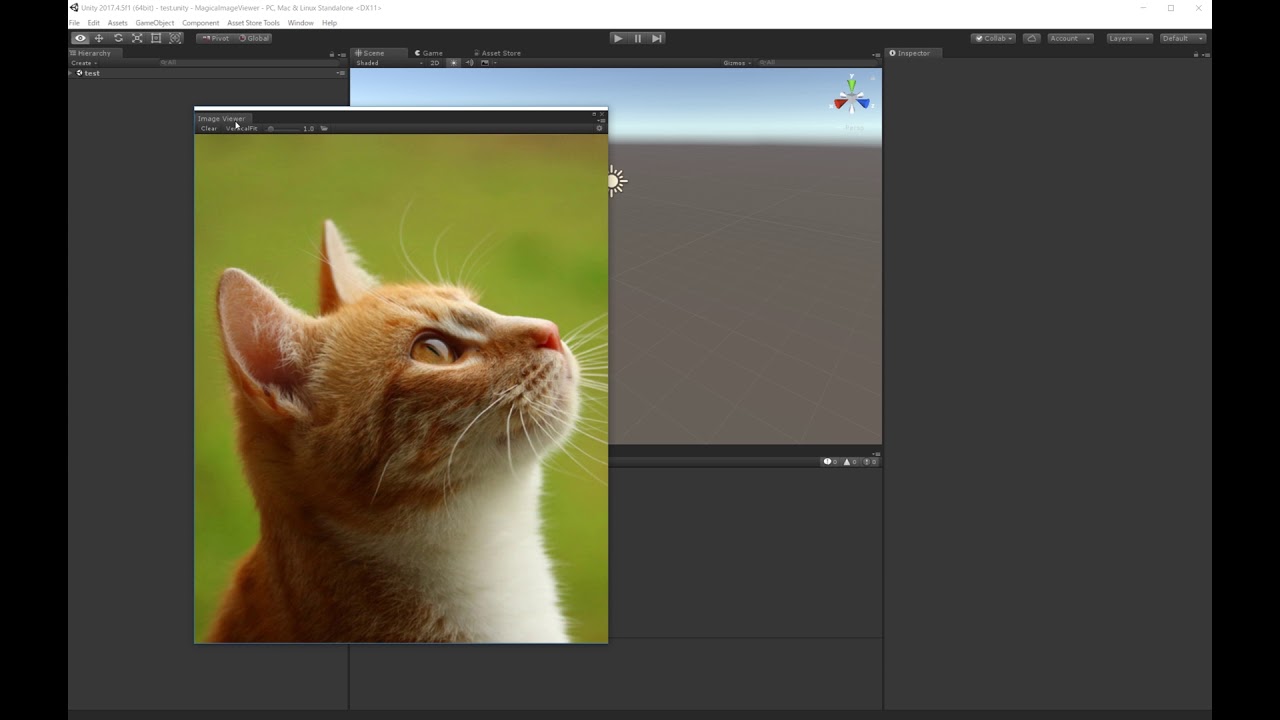Image resolution: width=1280 pixels, height=720 pixels.
Task: Switch to the Game tab
Action: coord(429,53)
